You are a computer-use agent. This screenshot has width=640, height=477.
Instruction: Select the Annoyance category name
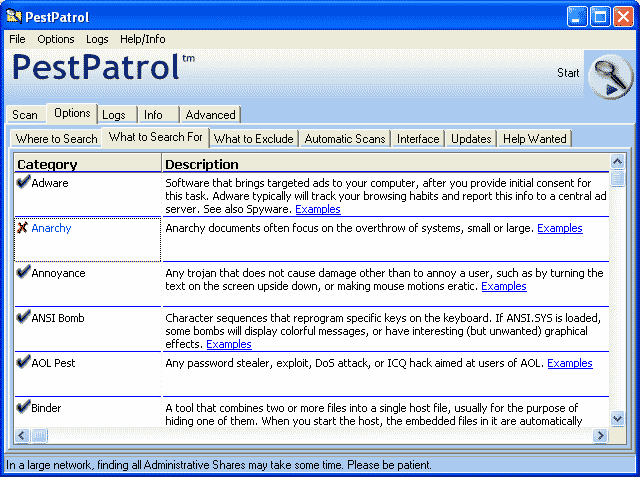58,273
